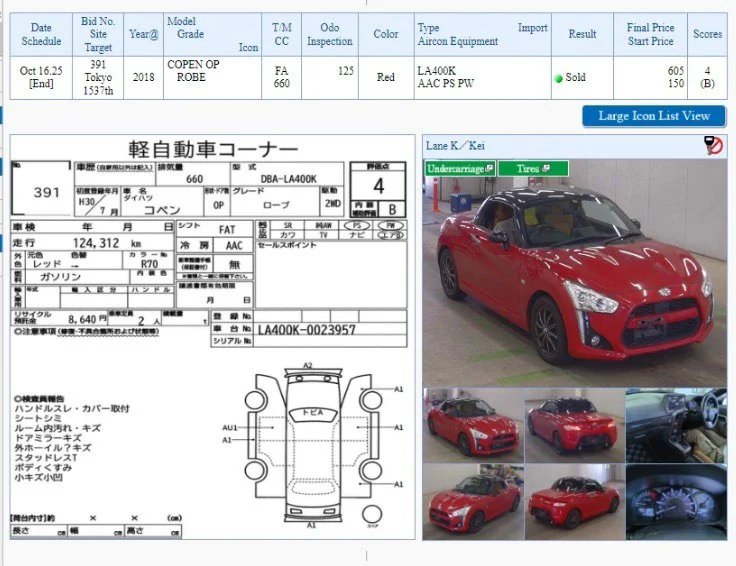Click the Lane K / Kei label

(455, 146)
